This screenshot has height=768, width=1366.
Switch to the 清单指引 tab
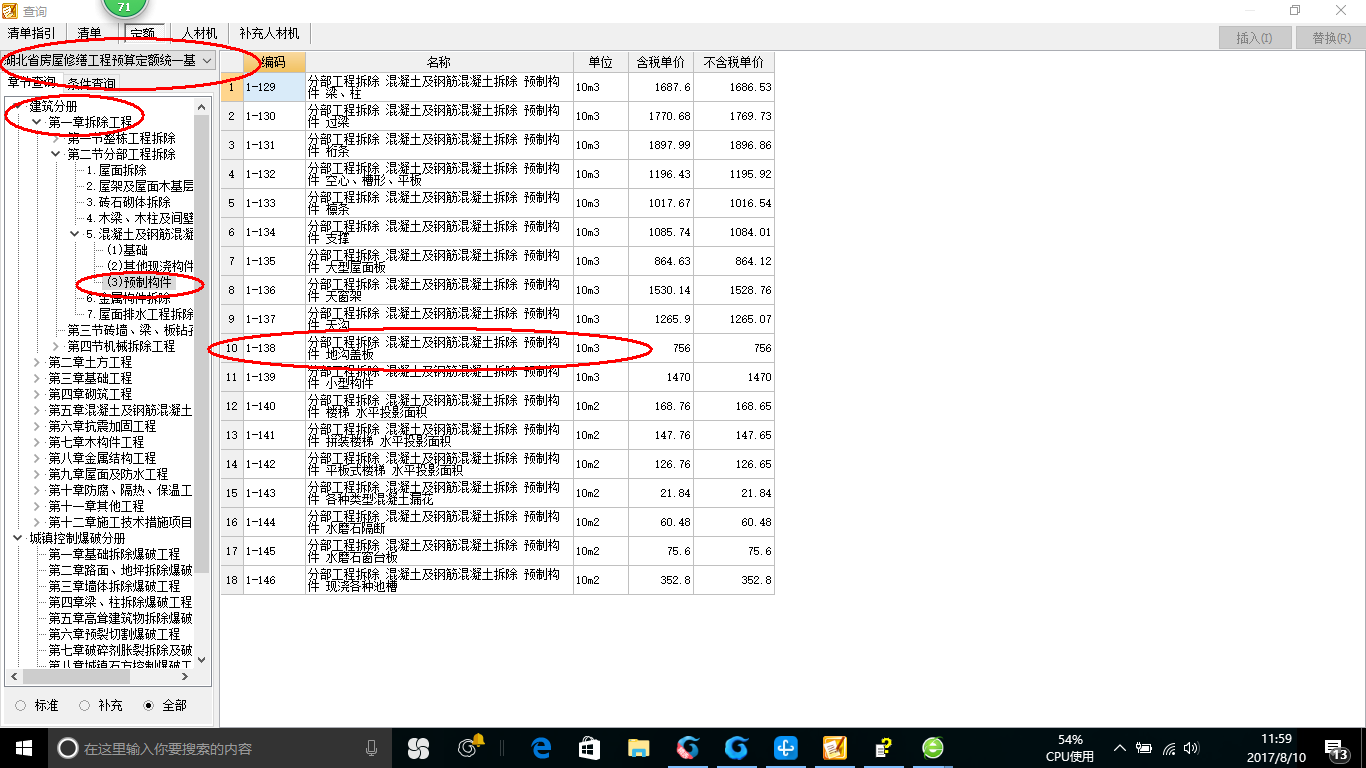coord(32,34)
